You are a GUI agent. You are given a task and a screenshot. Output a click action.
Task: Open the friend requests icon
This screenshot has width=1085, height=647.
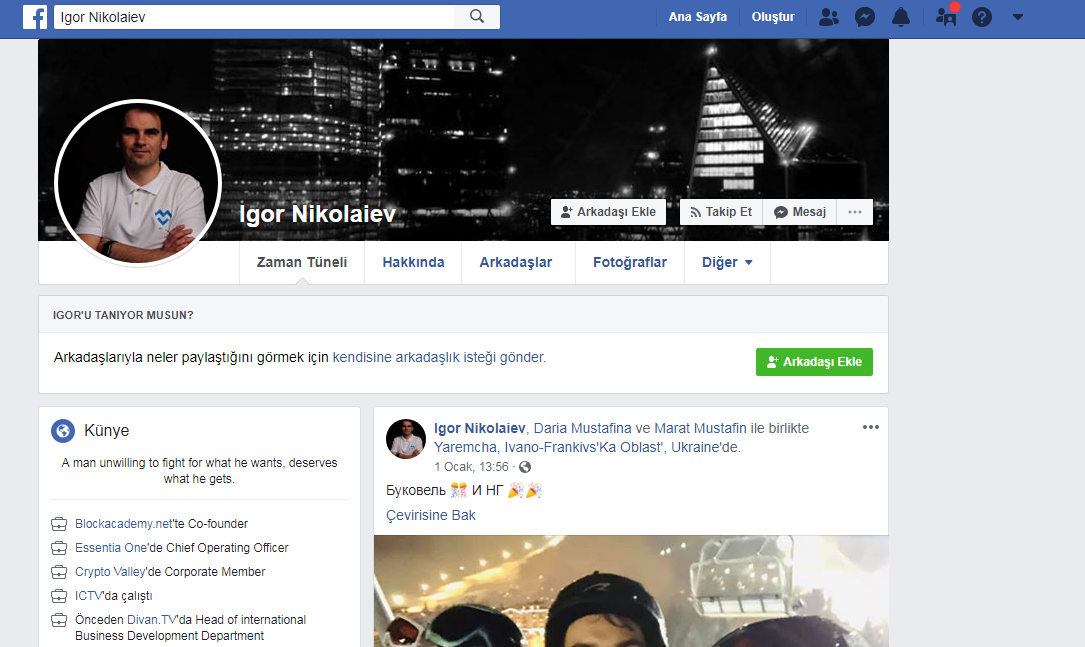pos(828,17)
